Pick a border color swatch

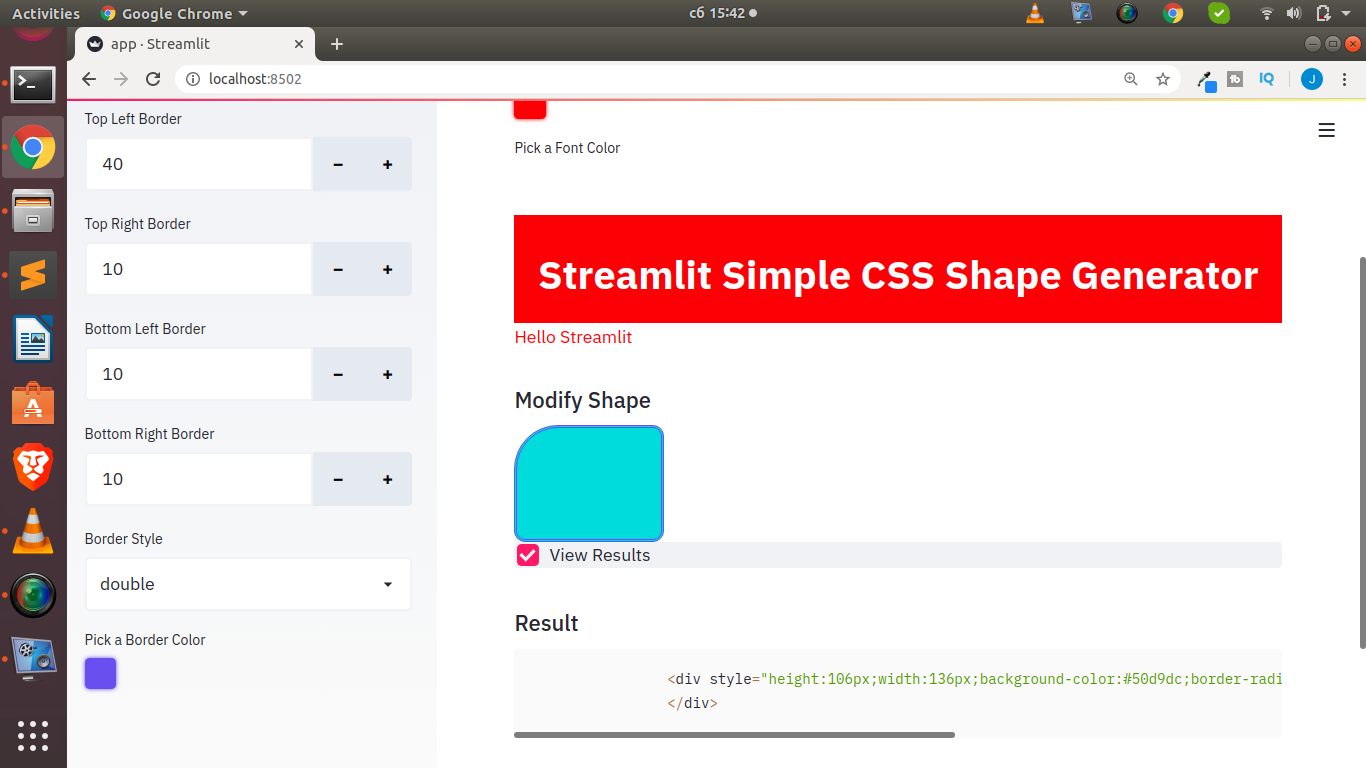pos(100,673)
